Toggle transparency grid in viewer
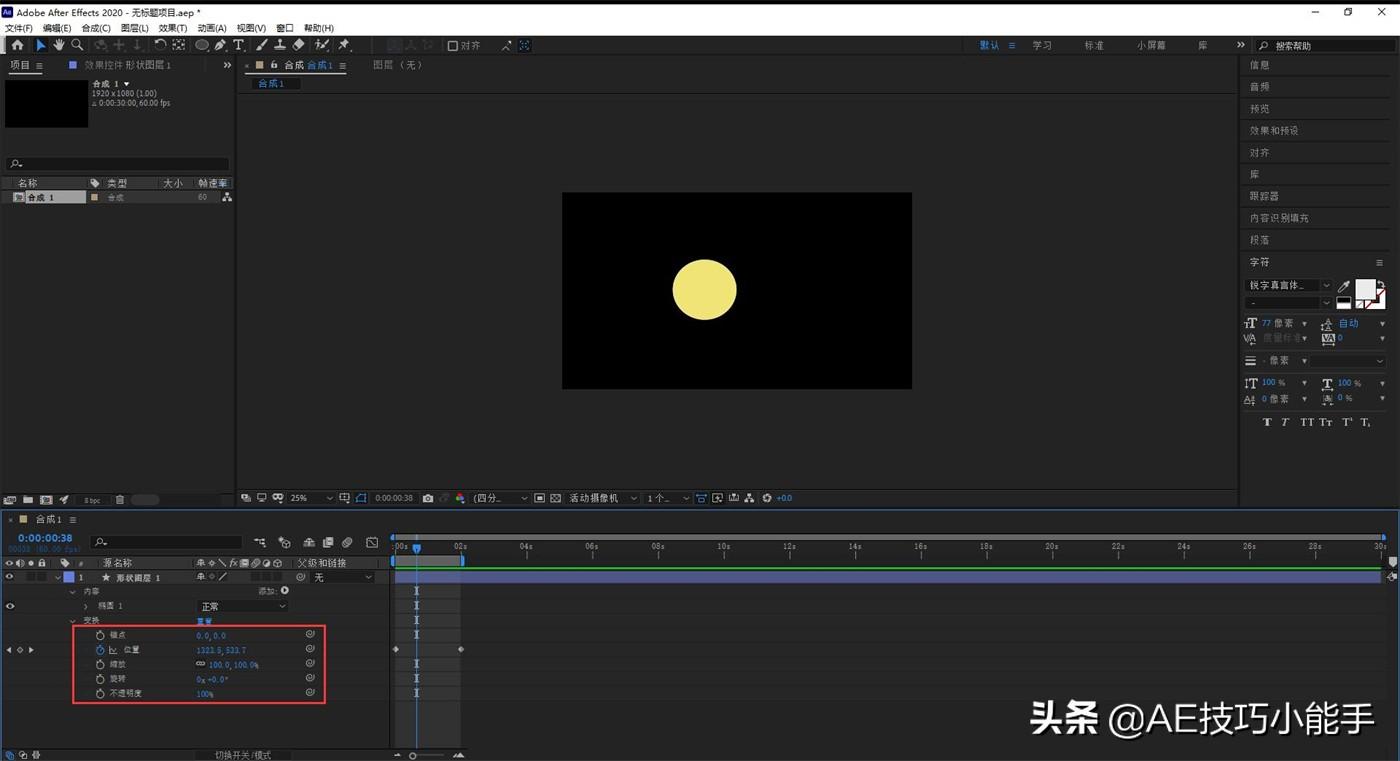The image size is (1400, 761). pyautogui.click(x=555, y=498)
